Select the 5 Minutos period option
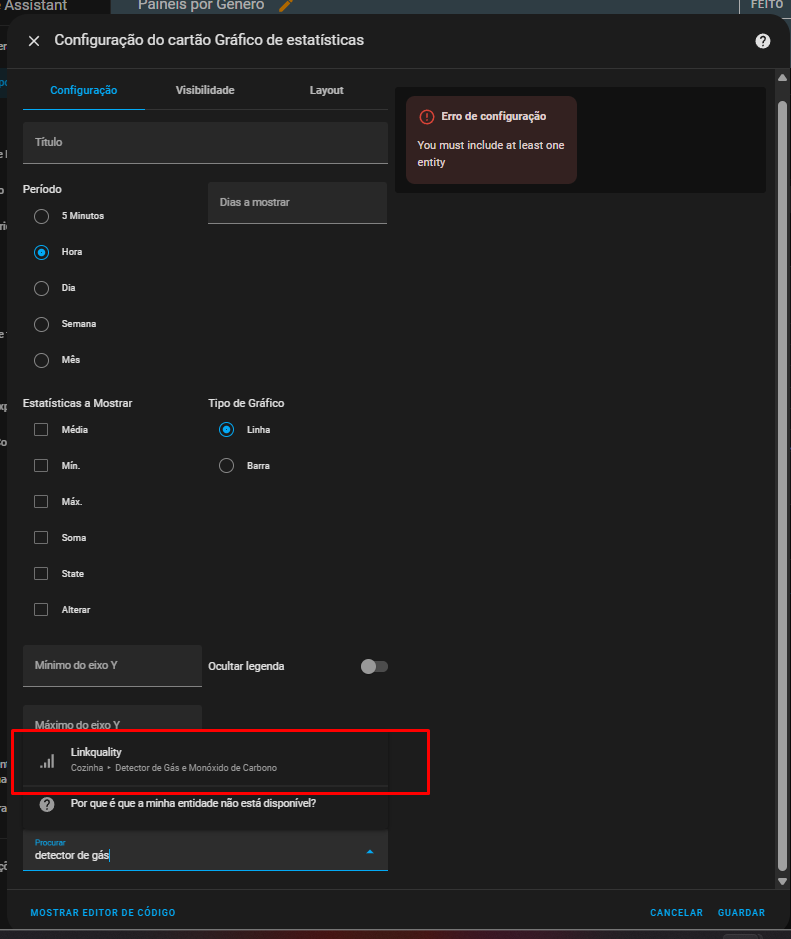 coord(41,216)
